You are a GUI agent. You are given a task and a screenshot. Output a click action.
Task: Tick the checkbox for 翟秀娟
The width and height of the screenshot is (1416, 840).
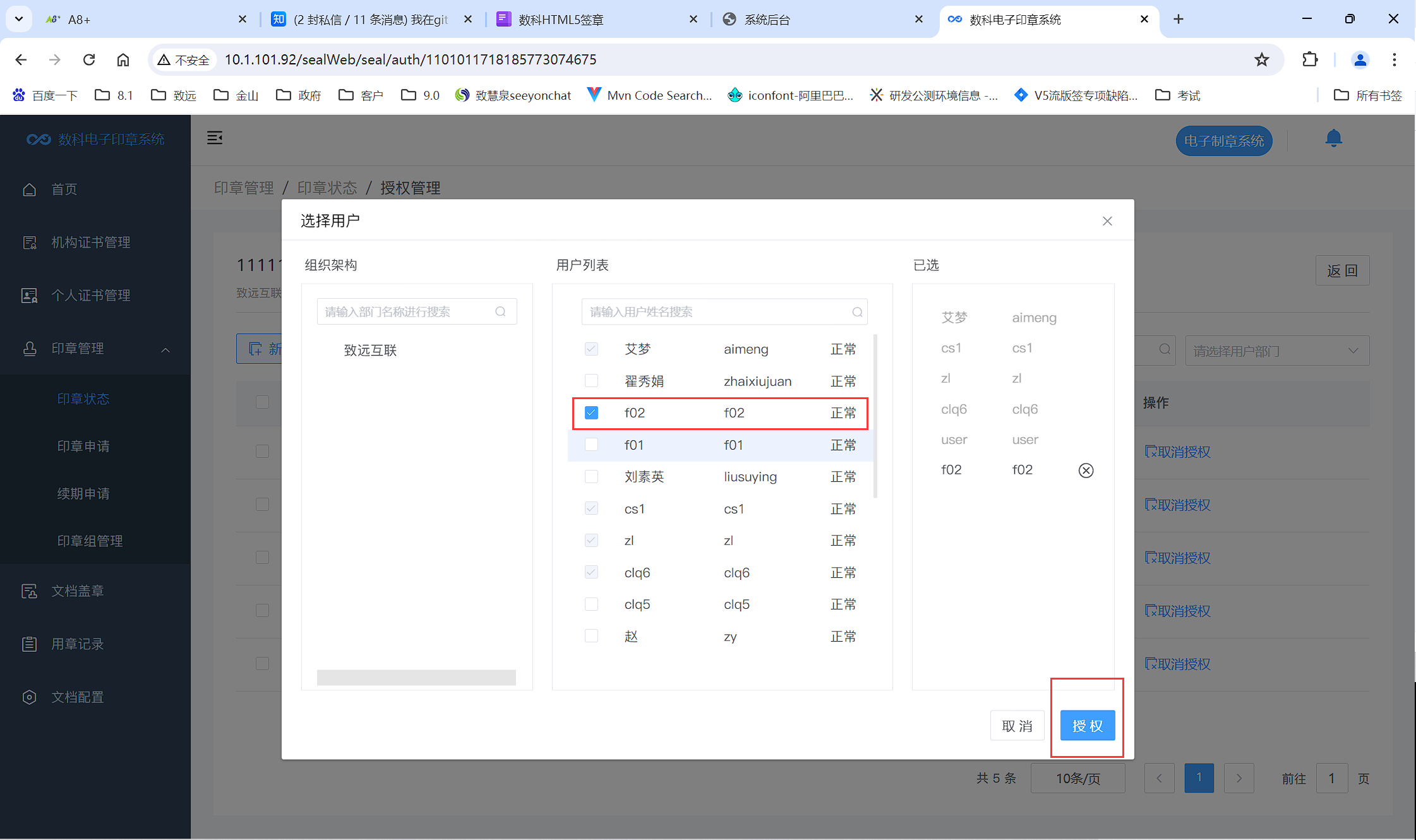(591, 381)
